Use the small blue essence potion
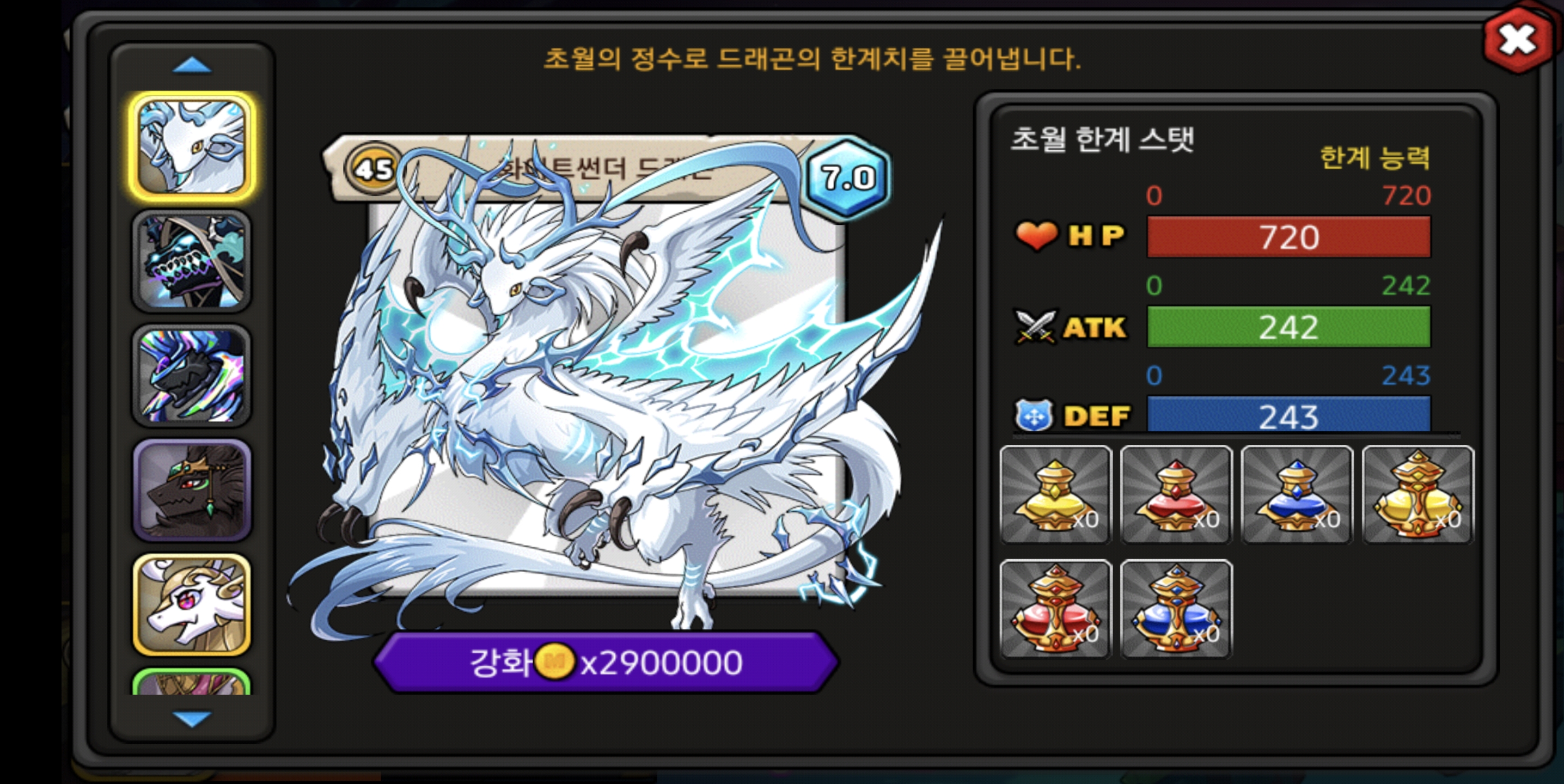The height and width of the screenshot is (784, 1564). [x=1297, y=494]
